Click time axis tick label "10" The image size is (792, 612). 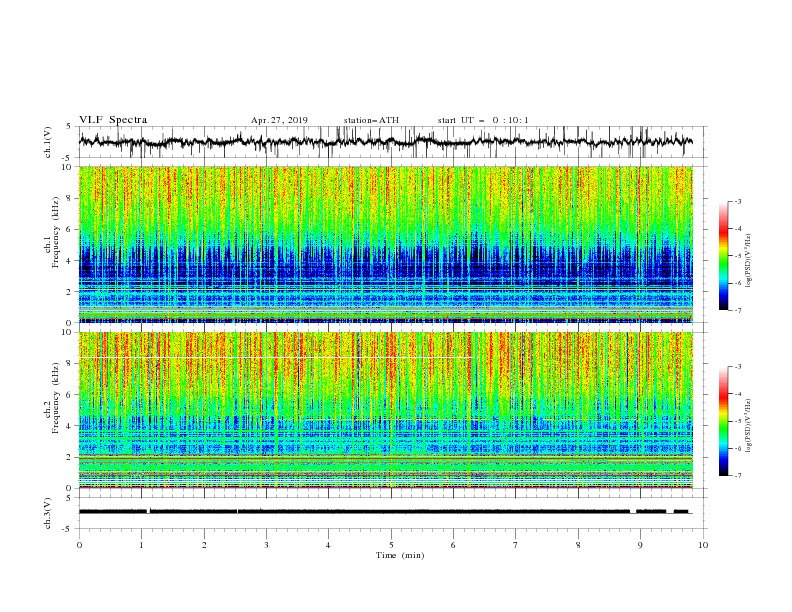tap(703, 545)
